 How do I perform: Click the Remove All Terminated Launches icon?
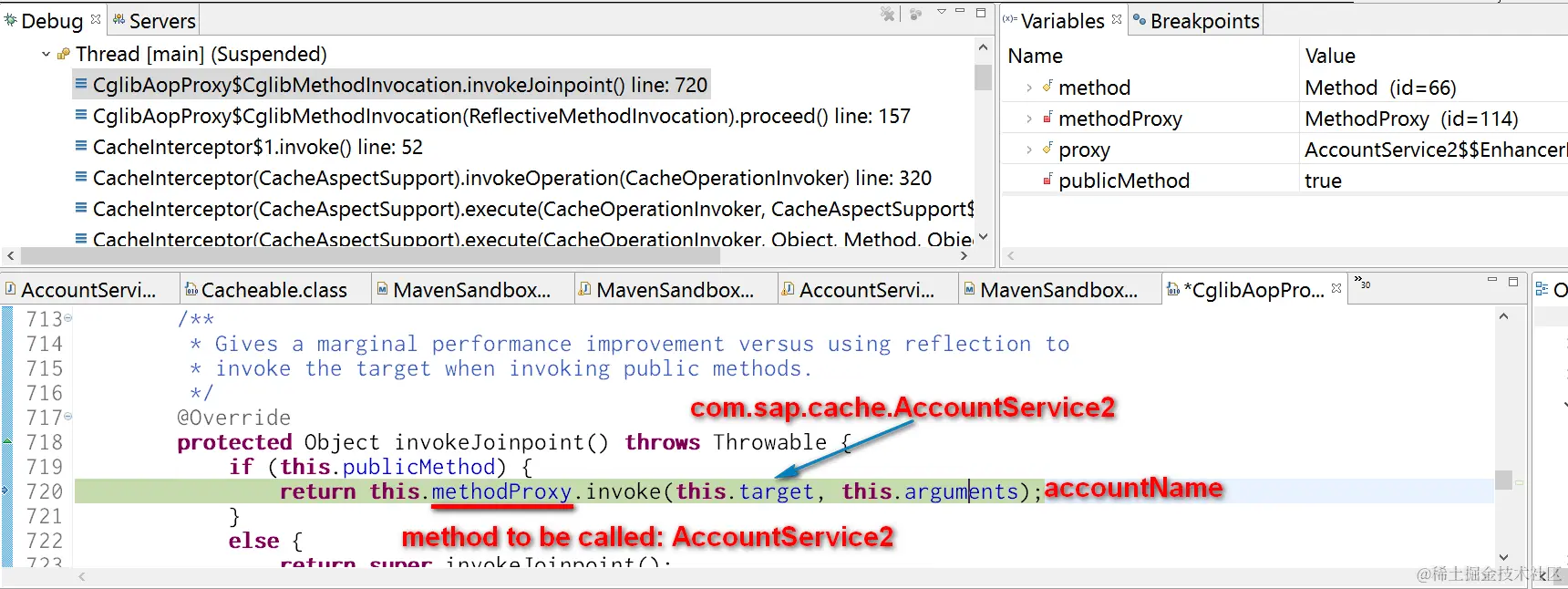click(887, 15)
